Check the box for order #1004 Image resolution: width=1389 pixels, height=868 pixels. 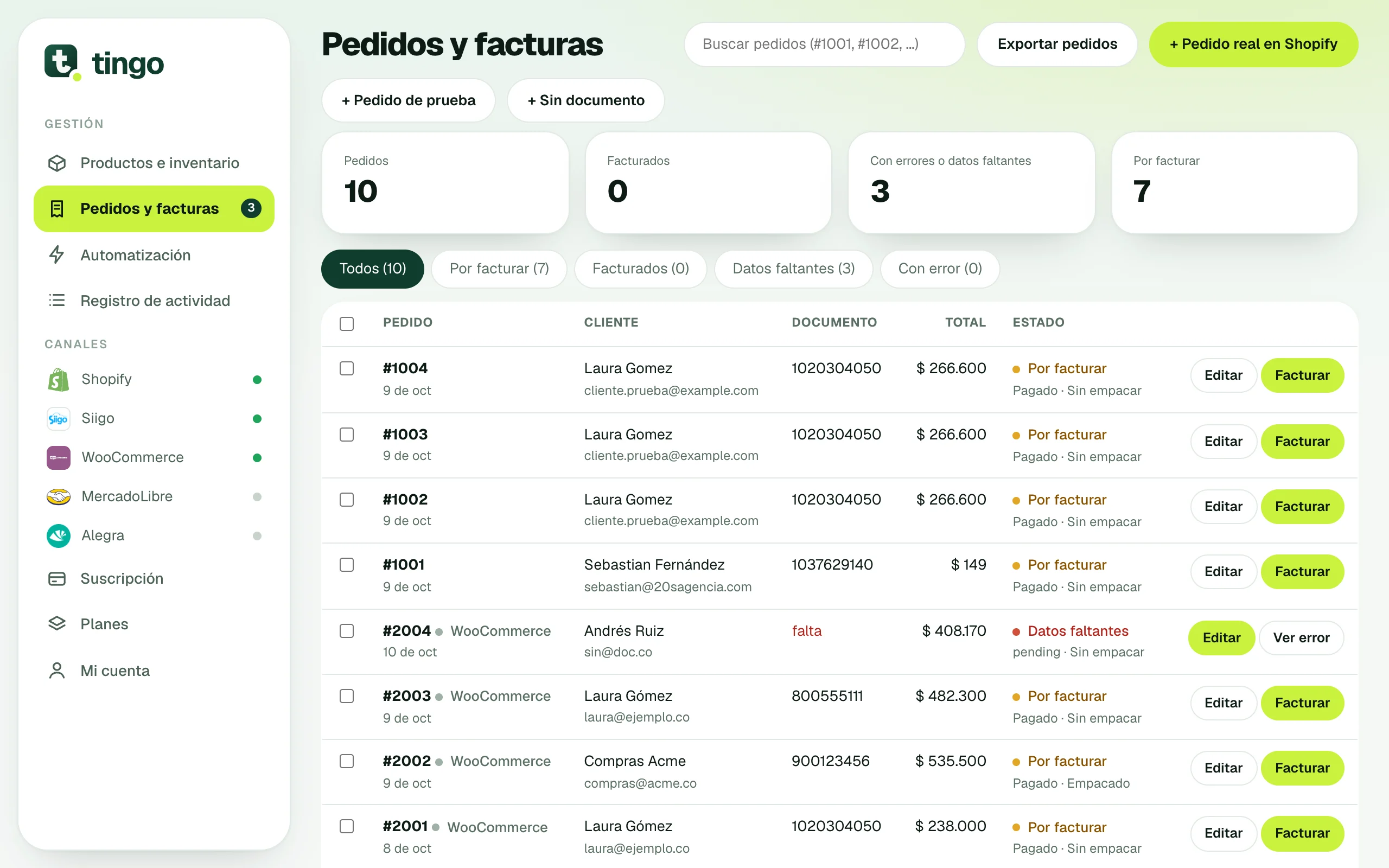(347, 368)
